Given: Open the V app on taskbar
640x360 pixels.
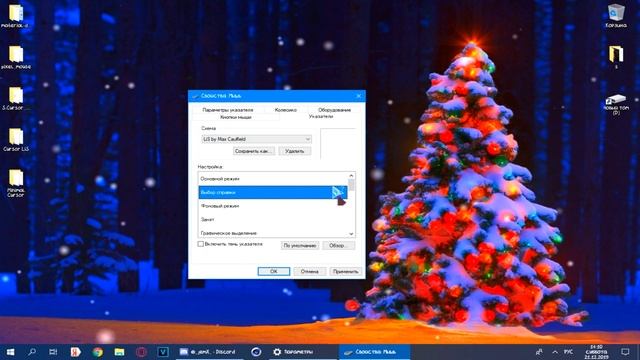Looking at the screenshot, I should [x=163, y=351].
